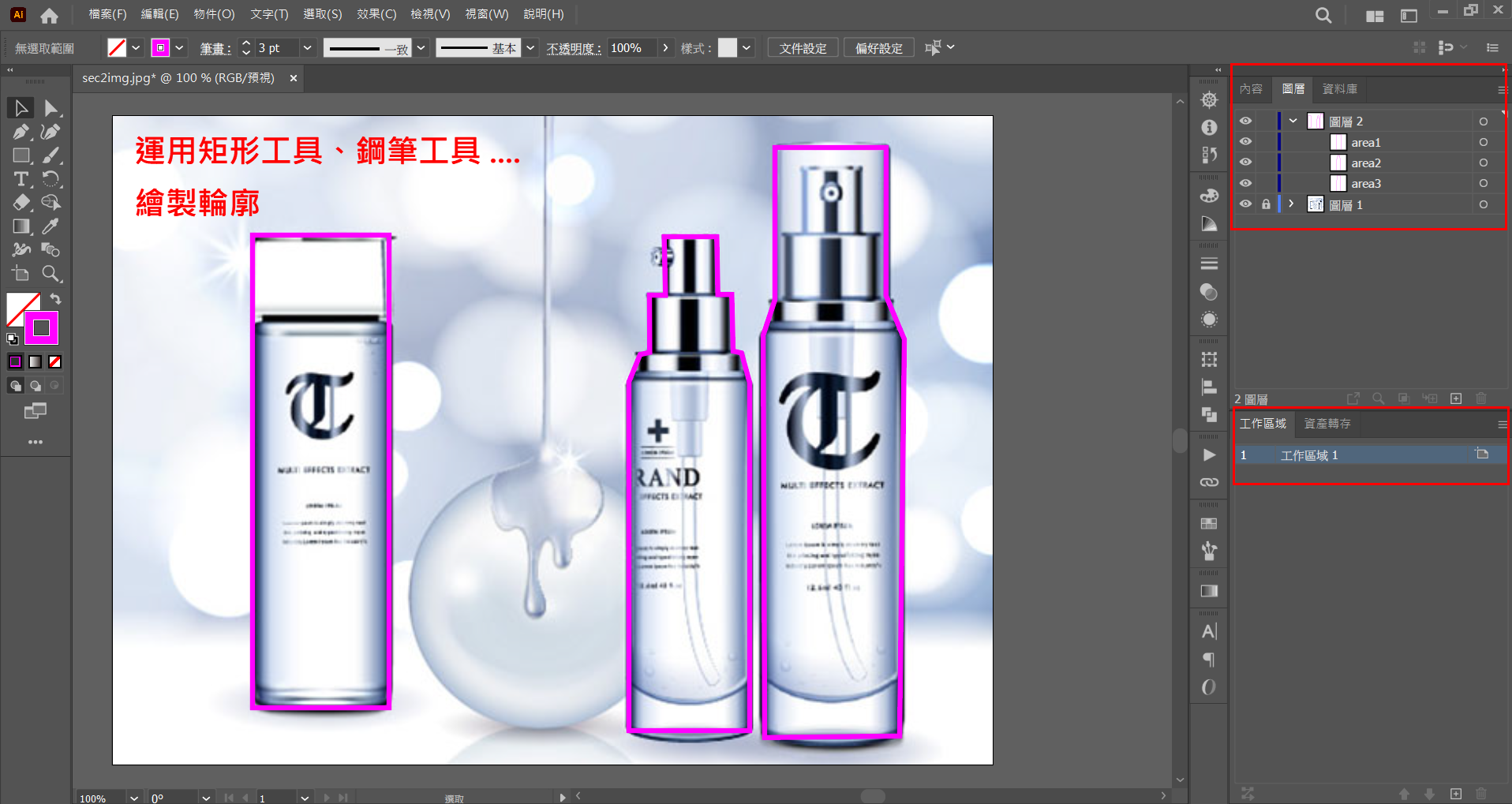1512x804 pixels.
Task: Open the 效果(C) menu
Action: click(x=376, y=14)
